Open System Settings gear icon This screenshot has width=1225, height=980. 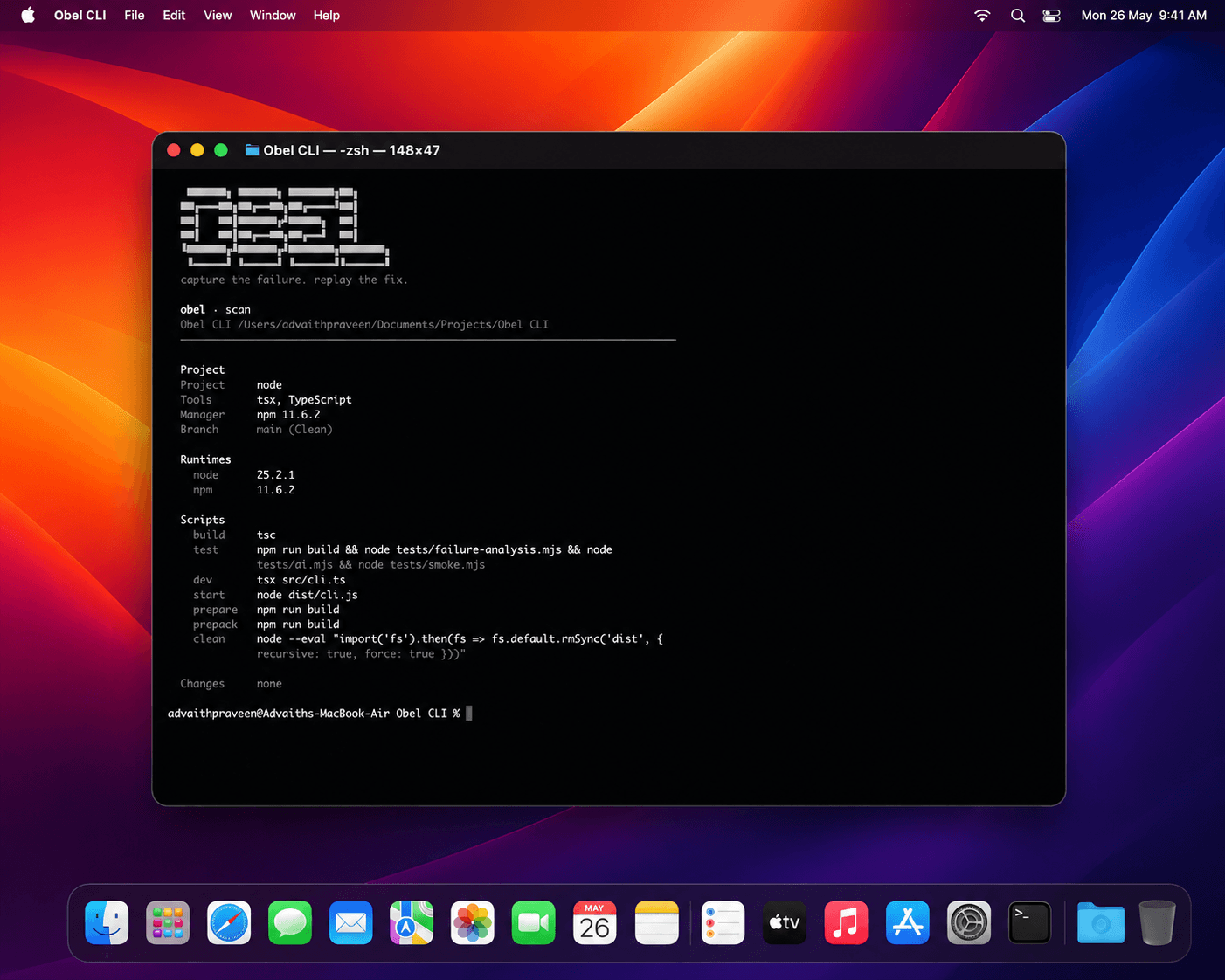(x=969, y=923)
